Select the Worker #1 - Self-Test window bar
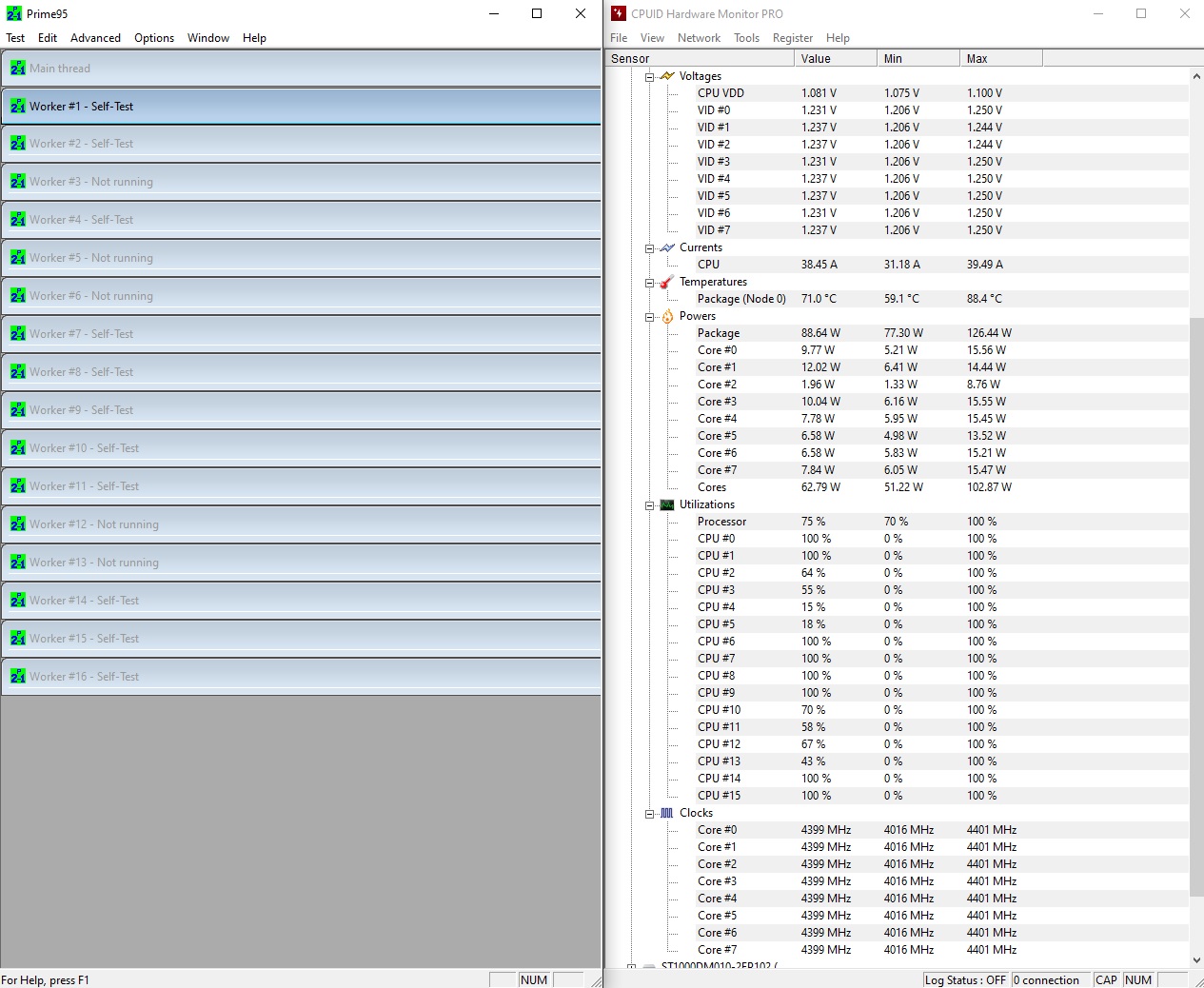1204x988 pixels. 301,106
